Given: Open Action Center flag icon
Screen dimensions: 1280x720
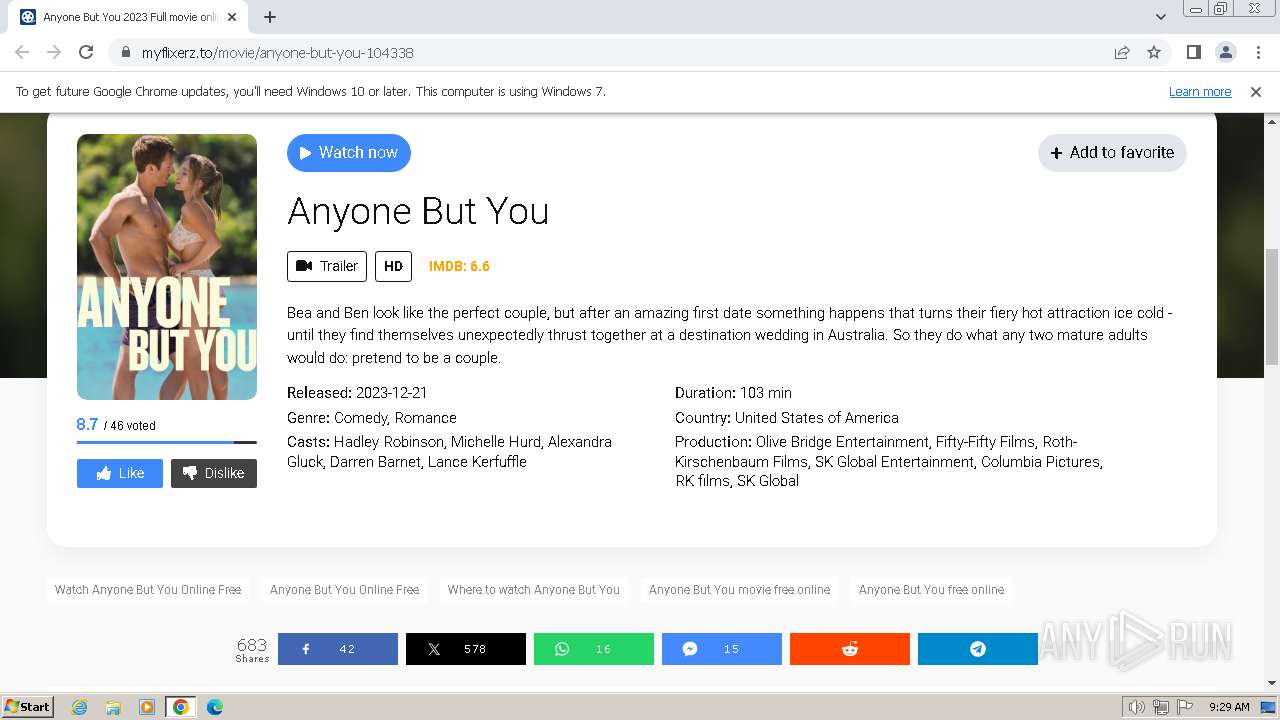Looking at the screenshot, I should [1184, 707].
